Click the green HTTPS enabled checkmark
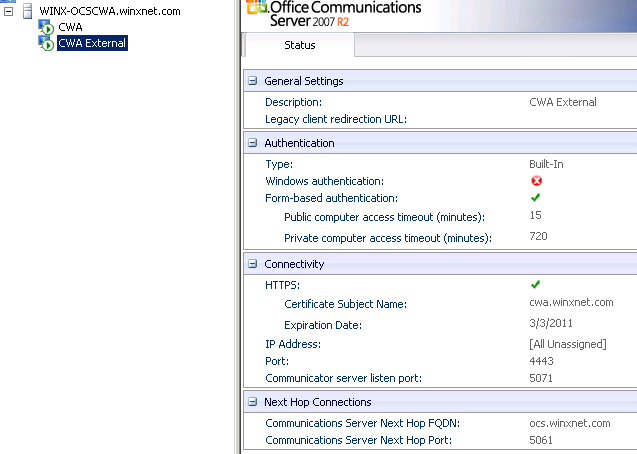The height and width of the screenshot is (454, 637). click(x=535, y=284)
